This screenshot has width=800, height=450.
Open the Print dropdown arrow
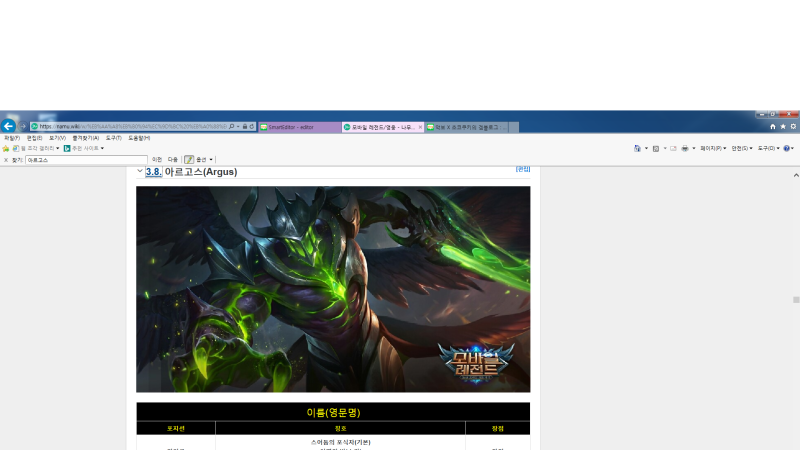click(x=694, y=148)
